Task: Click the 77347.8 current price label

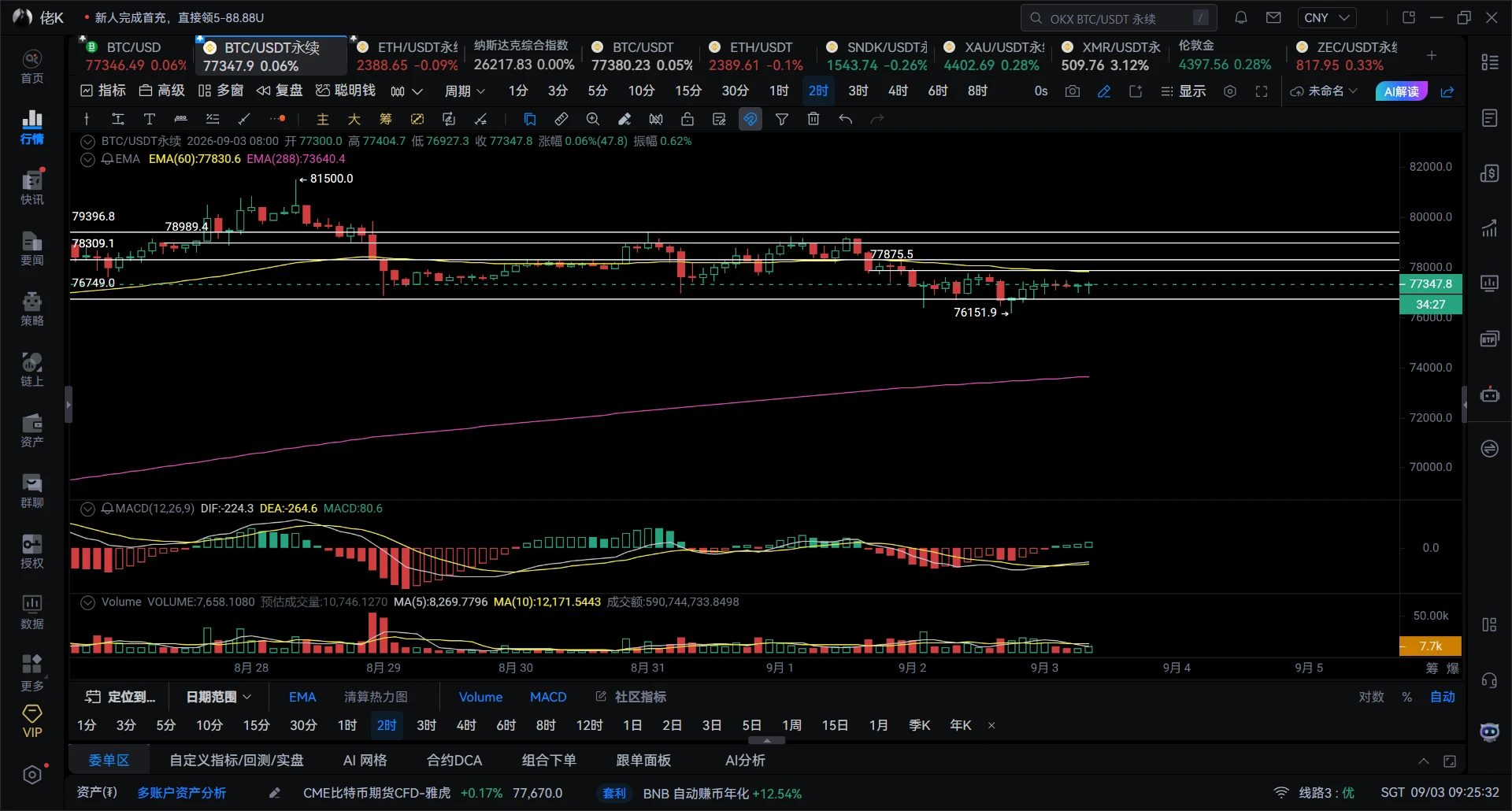Action: click(1430, 284)
